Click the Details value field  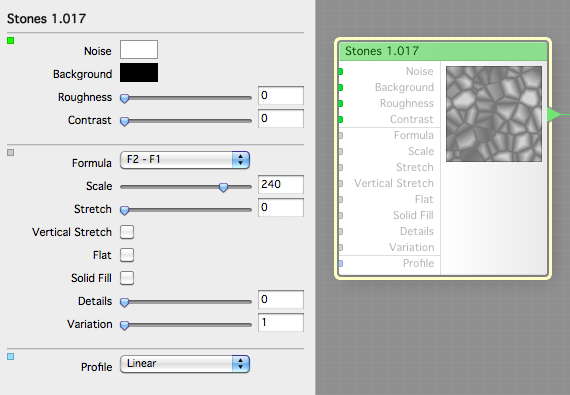tap(281, 300)
